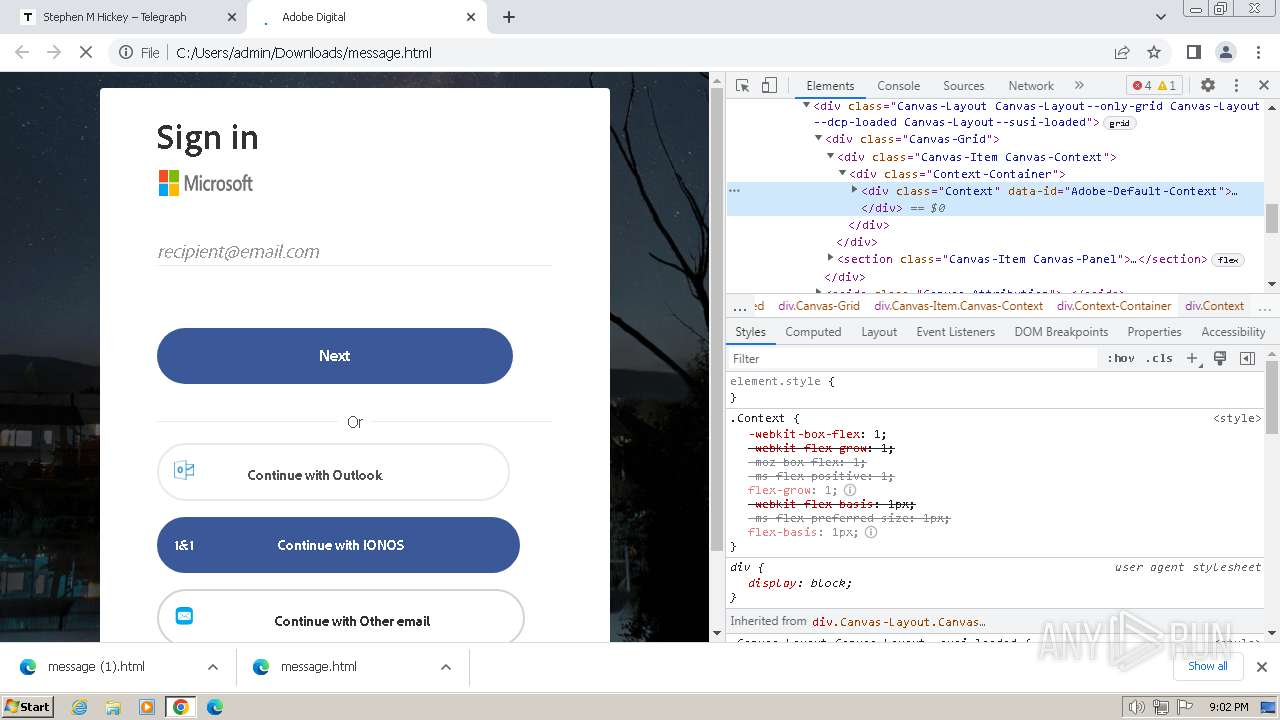This screenshot has width=1280, height=720.
Task: Select the Styles pane tab
Action: click(x=750, y=332)
